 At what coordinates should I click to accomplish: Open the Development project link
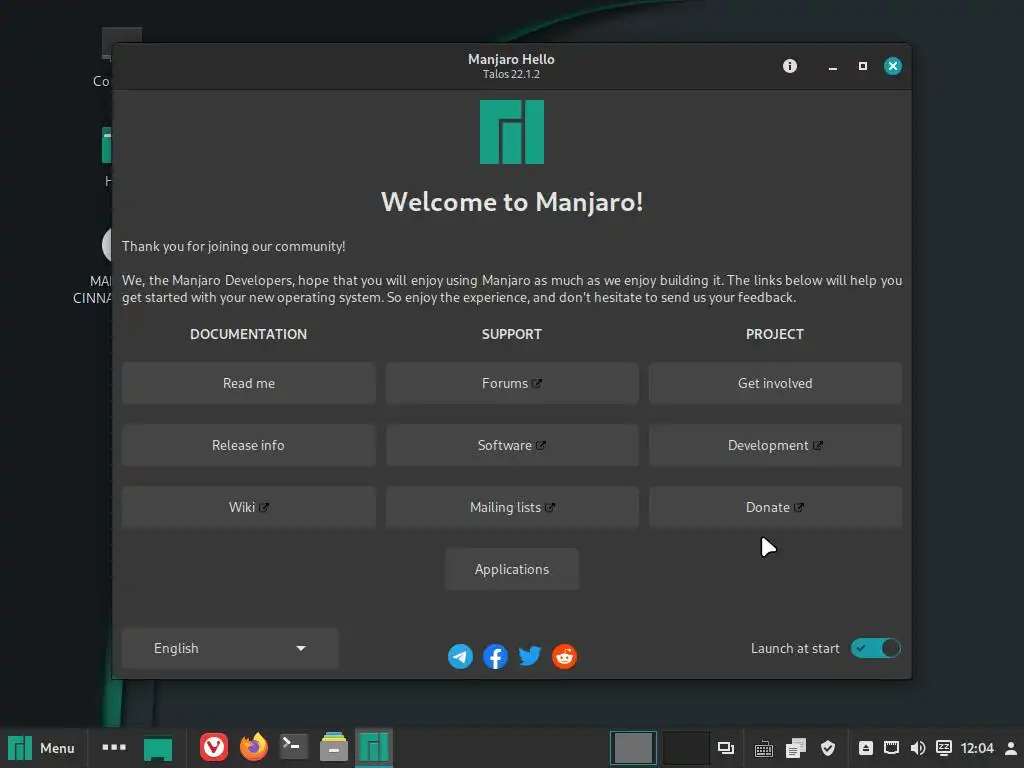pos(775,445)
